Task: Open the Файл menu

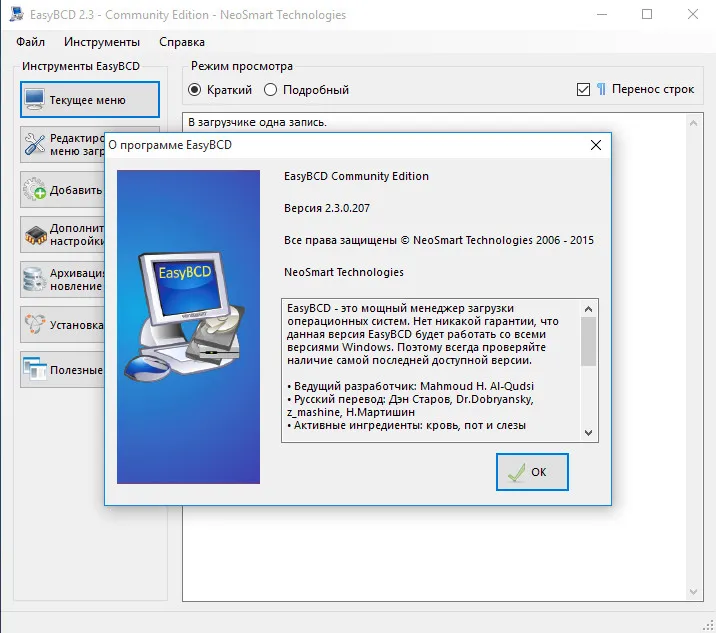Action: [31, 42]
